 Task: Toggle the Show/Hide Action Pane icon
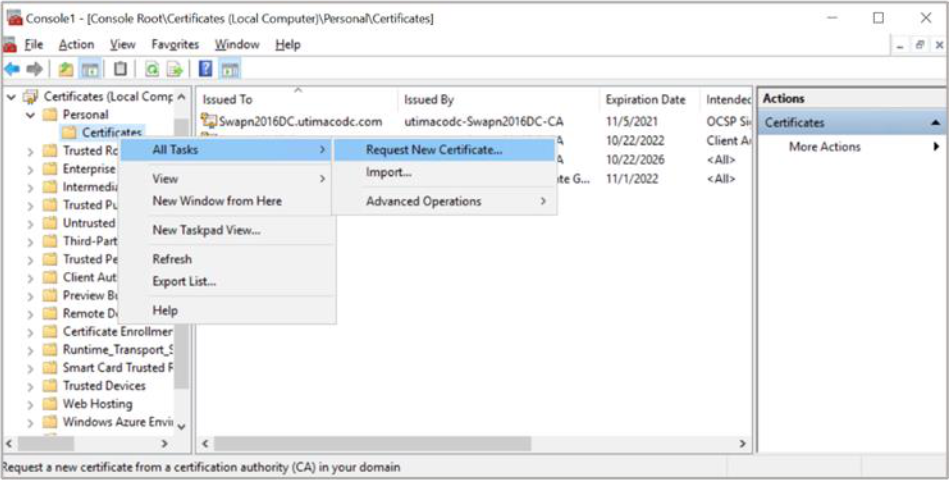pyautogui.click(x=229, y=69)
